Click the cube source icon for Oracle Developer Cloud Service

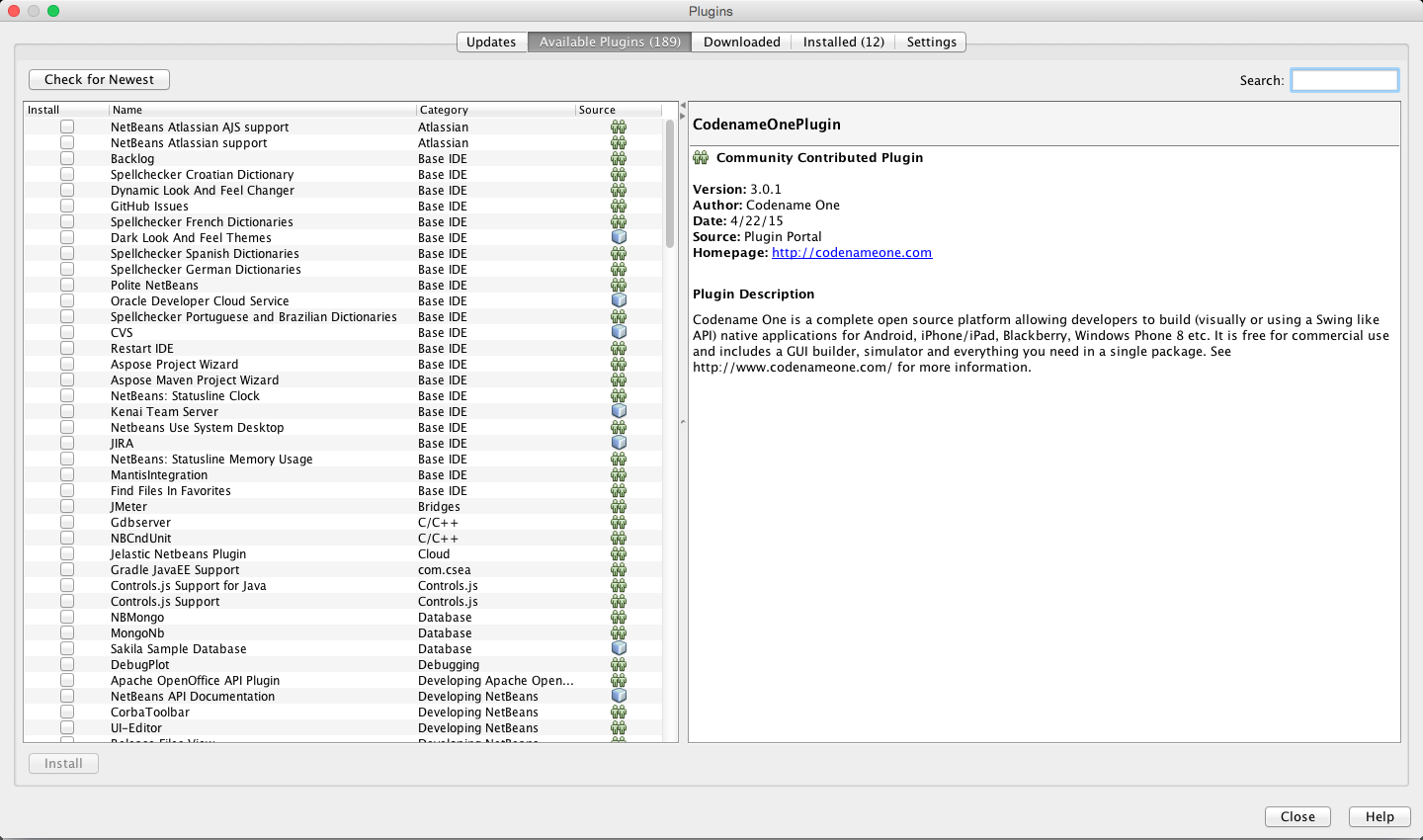619,301
